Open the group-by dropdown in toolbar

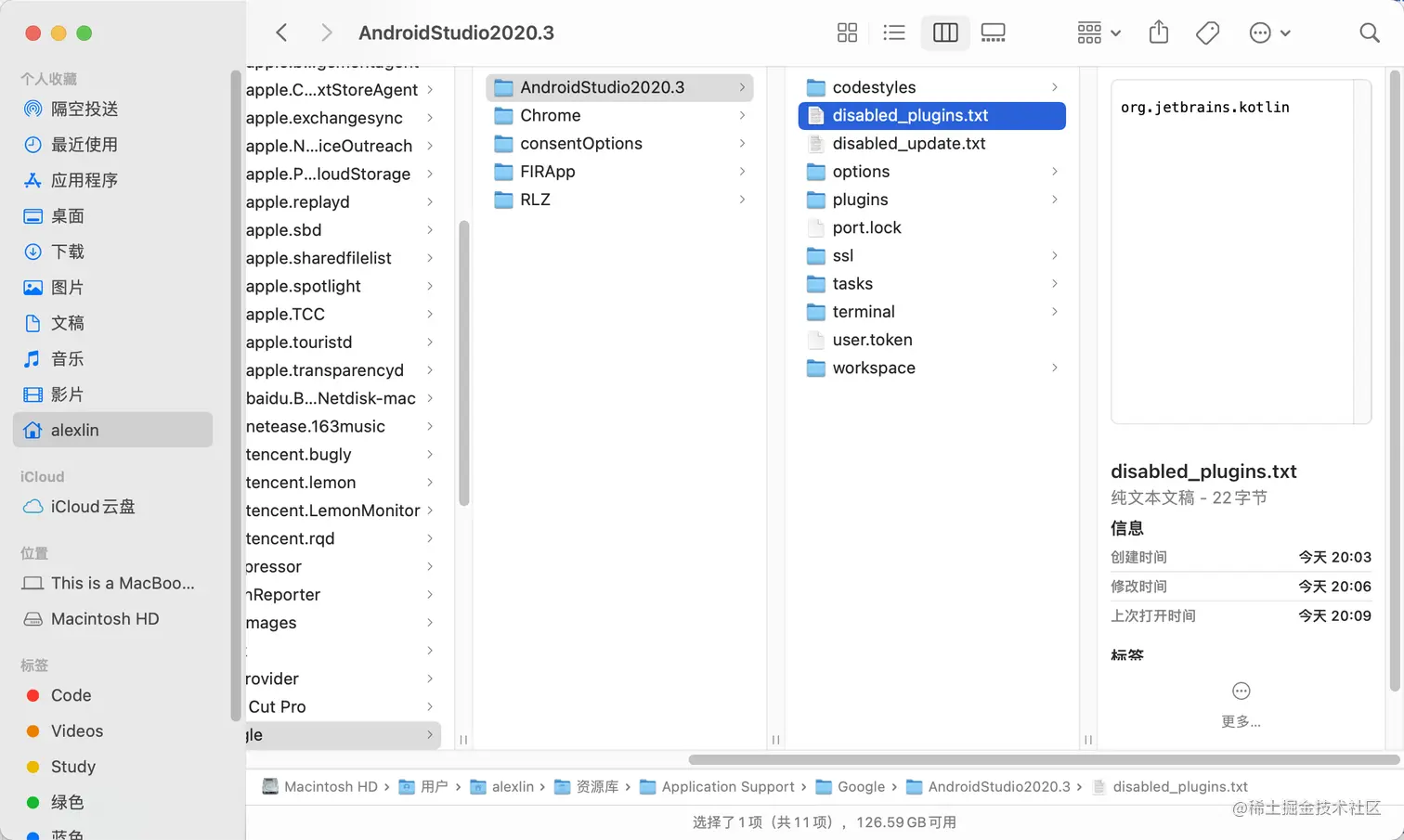[1099, 32]
